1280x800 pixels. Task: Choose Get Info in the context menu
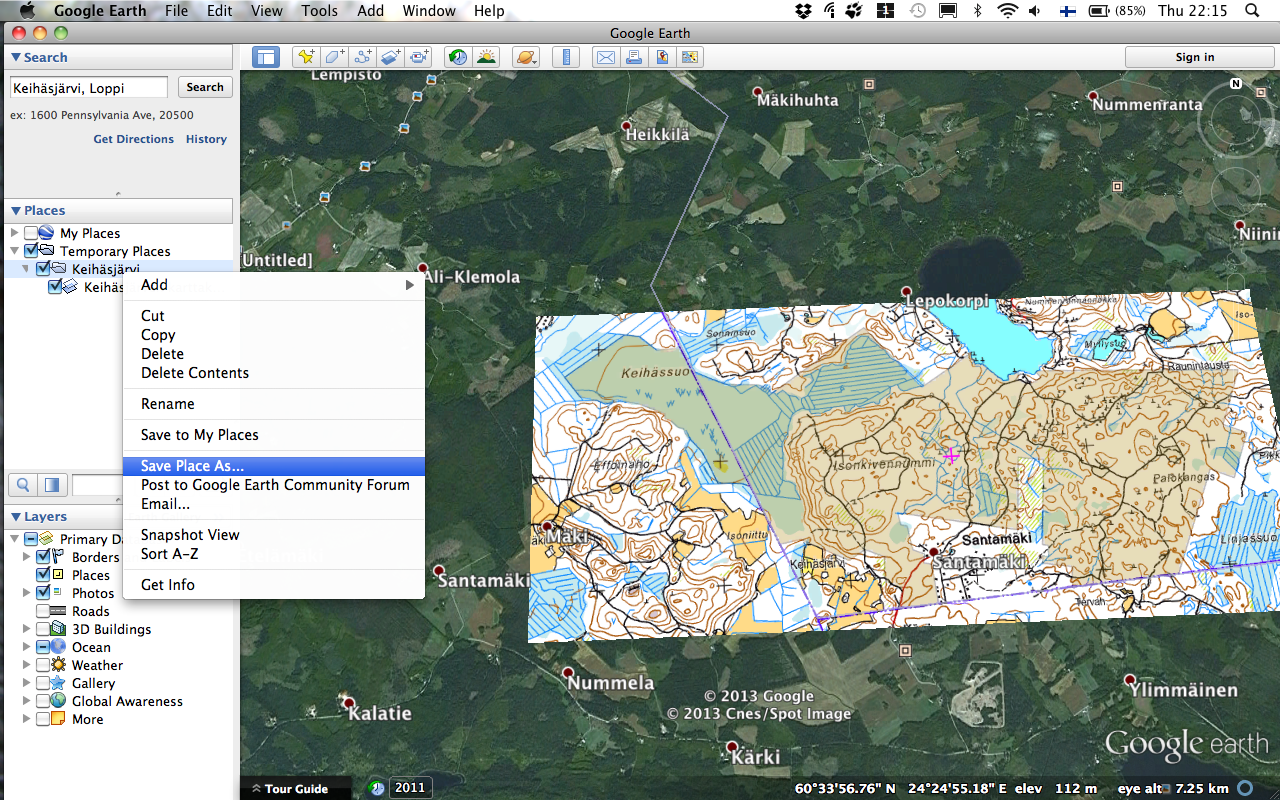coord(273,585)
